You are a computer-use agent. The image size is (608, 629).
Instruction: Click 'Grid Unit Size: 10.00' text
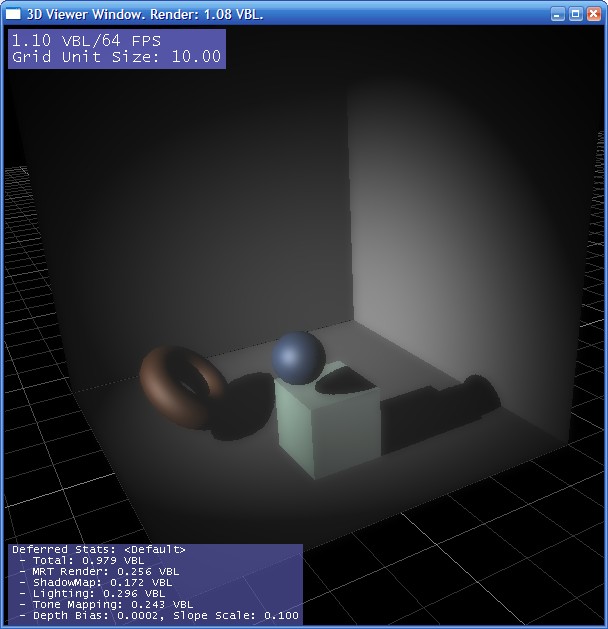tap(116, 57)
